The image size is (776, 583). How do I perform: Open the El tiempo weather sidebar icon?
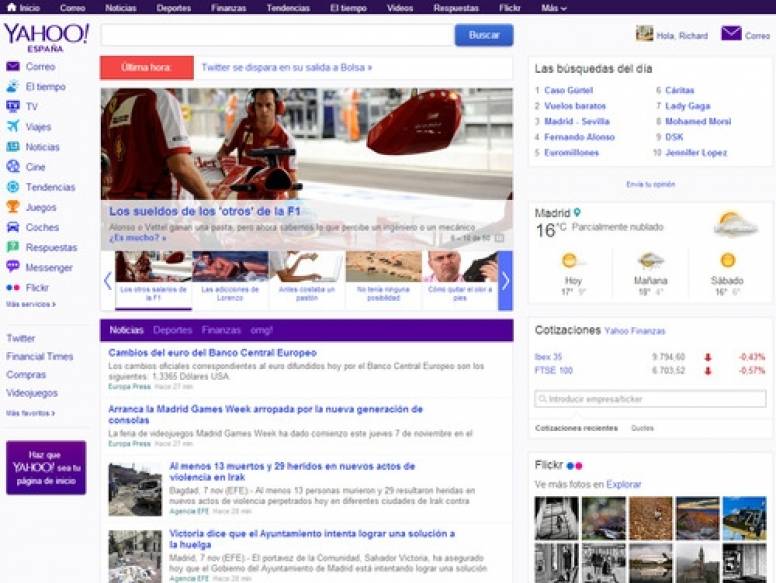coord(13,87)
